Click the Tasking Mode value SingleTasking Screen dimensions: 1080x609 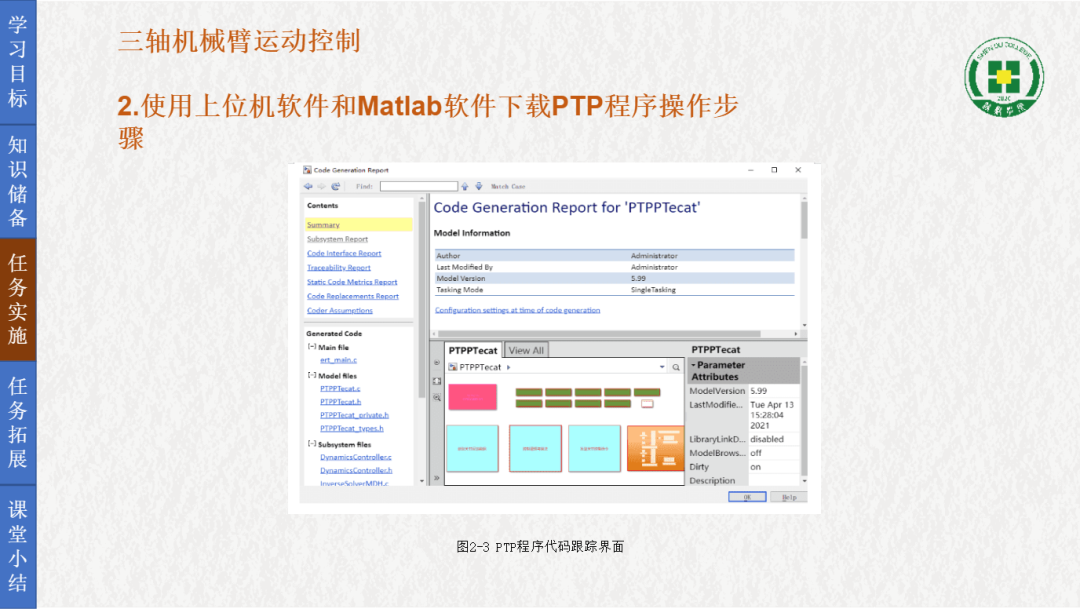[653, 290]
